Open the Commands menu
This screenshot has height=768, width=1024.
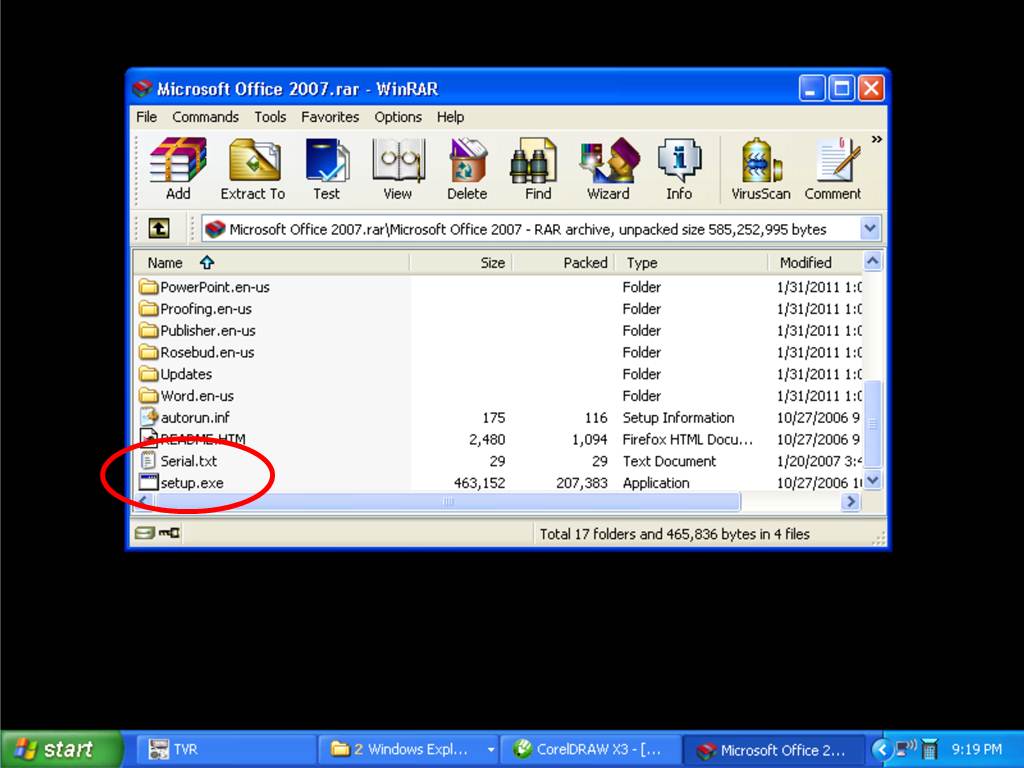(205, 117)
